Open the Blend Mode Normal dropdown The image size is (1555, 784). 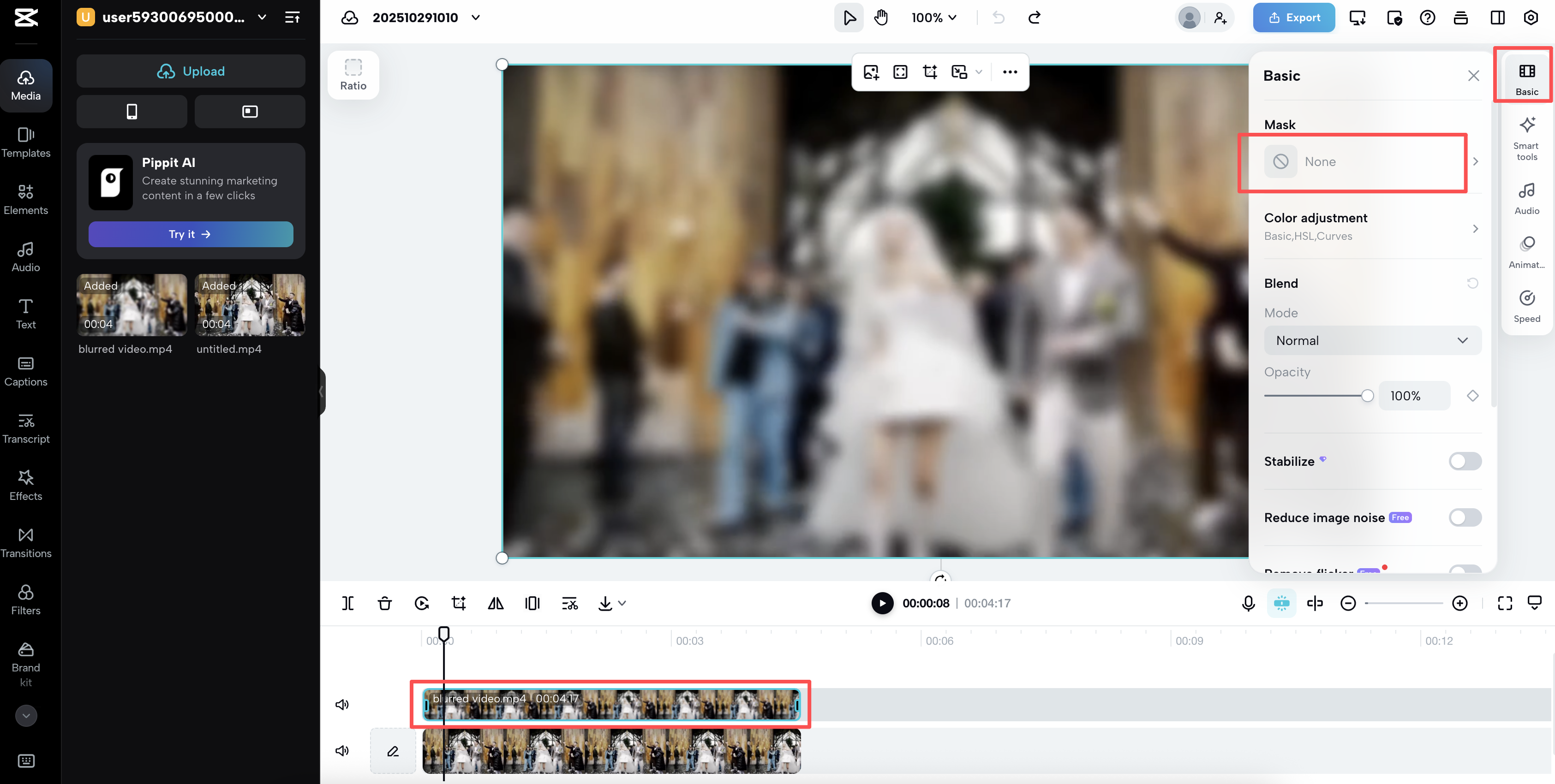[1372, 340]
